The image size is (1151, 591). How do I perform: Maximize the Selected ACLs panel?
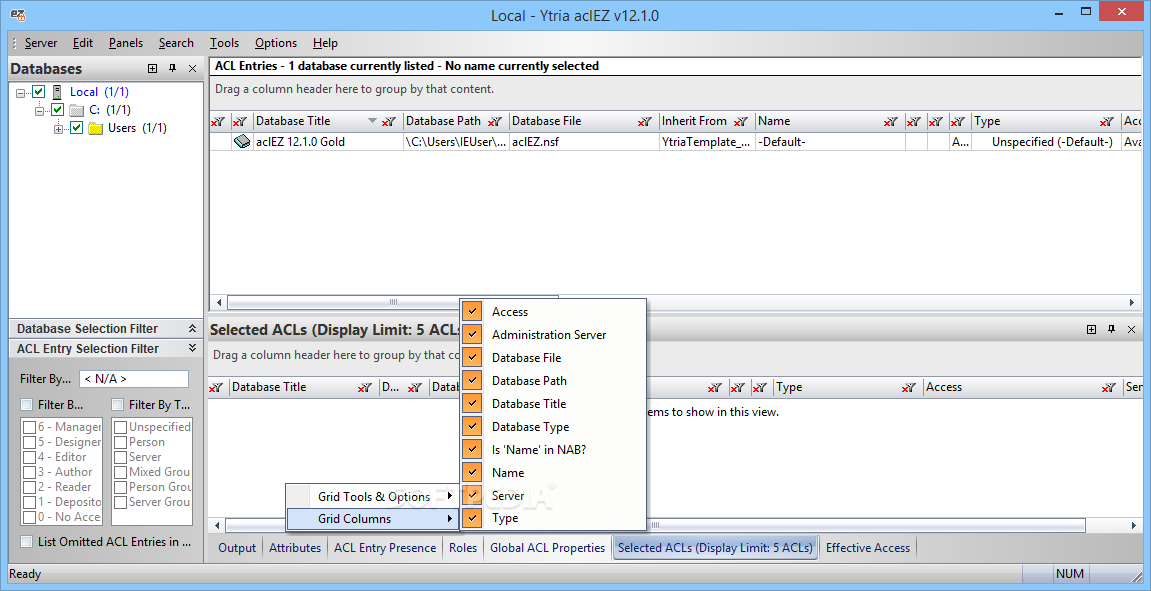pyautogui.click(x=1092, y=330)
